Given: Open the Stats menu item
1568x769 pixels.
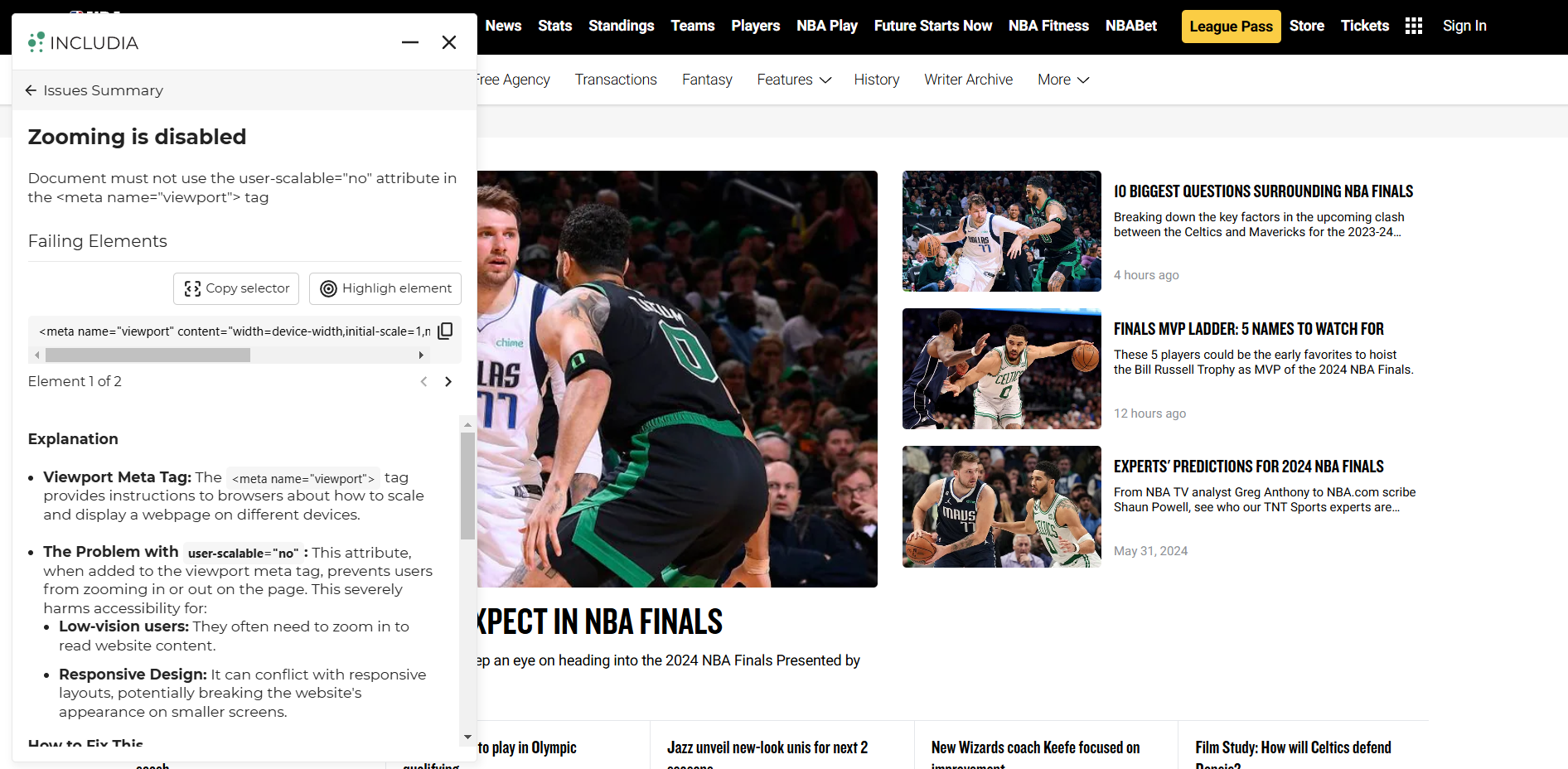Looking at the screenshot, I should tap(554, 26).
